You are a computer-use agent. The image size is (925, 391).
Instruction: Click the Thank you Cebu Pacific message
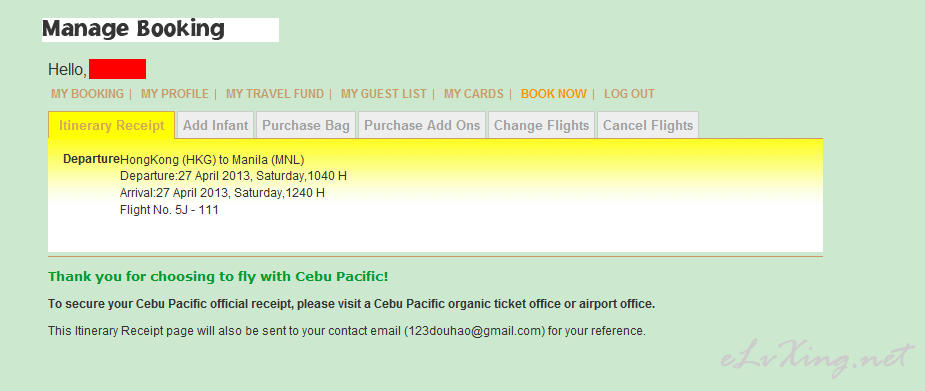tap(218, 276)
